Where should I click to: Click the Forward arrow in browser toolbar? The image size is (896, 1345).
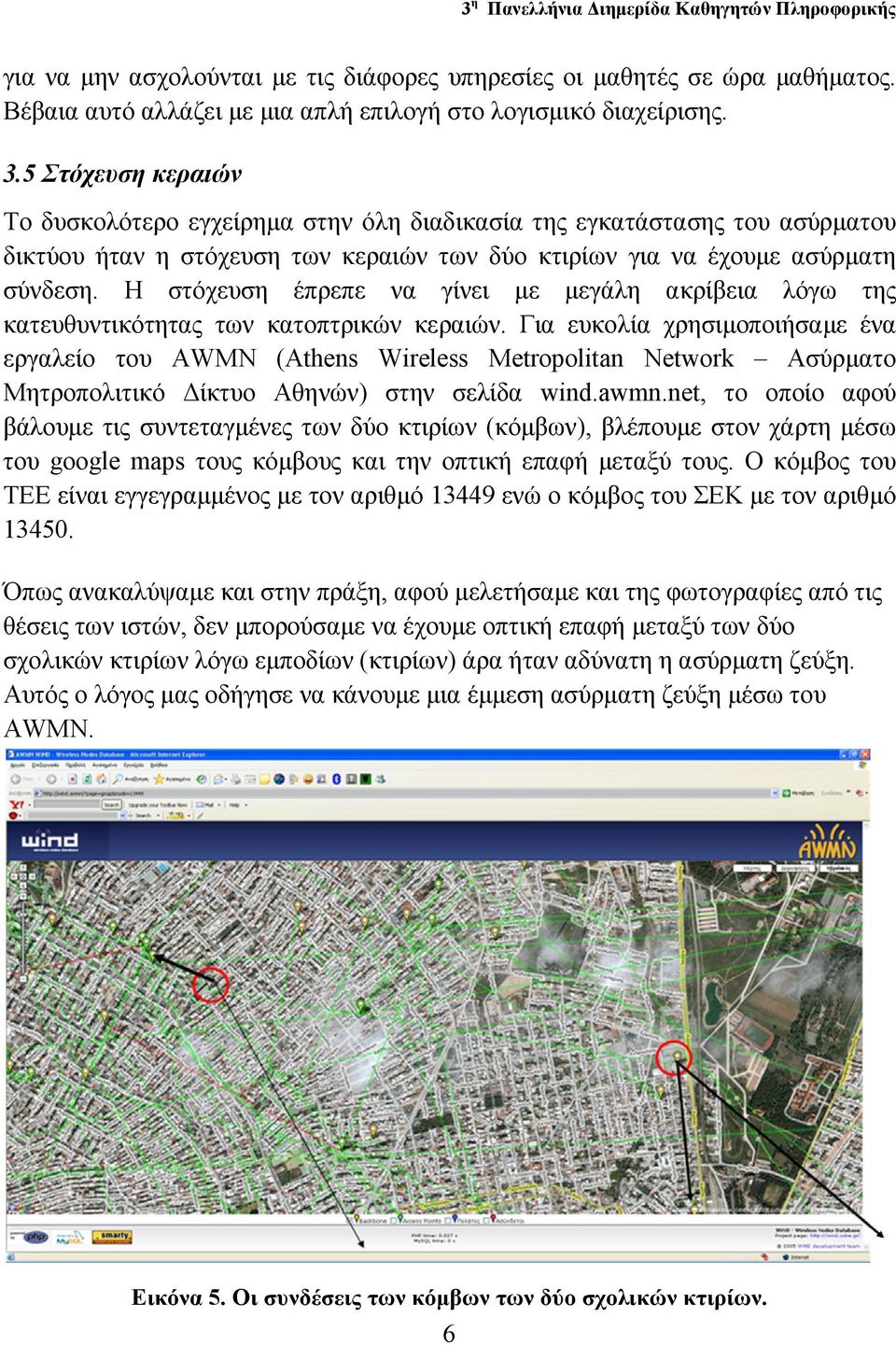click(51, 779)
